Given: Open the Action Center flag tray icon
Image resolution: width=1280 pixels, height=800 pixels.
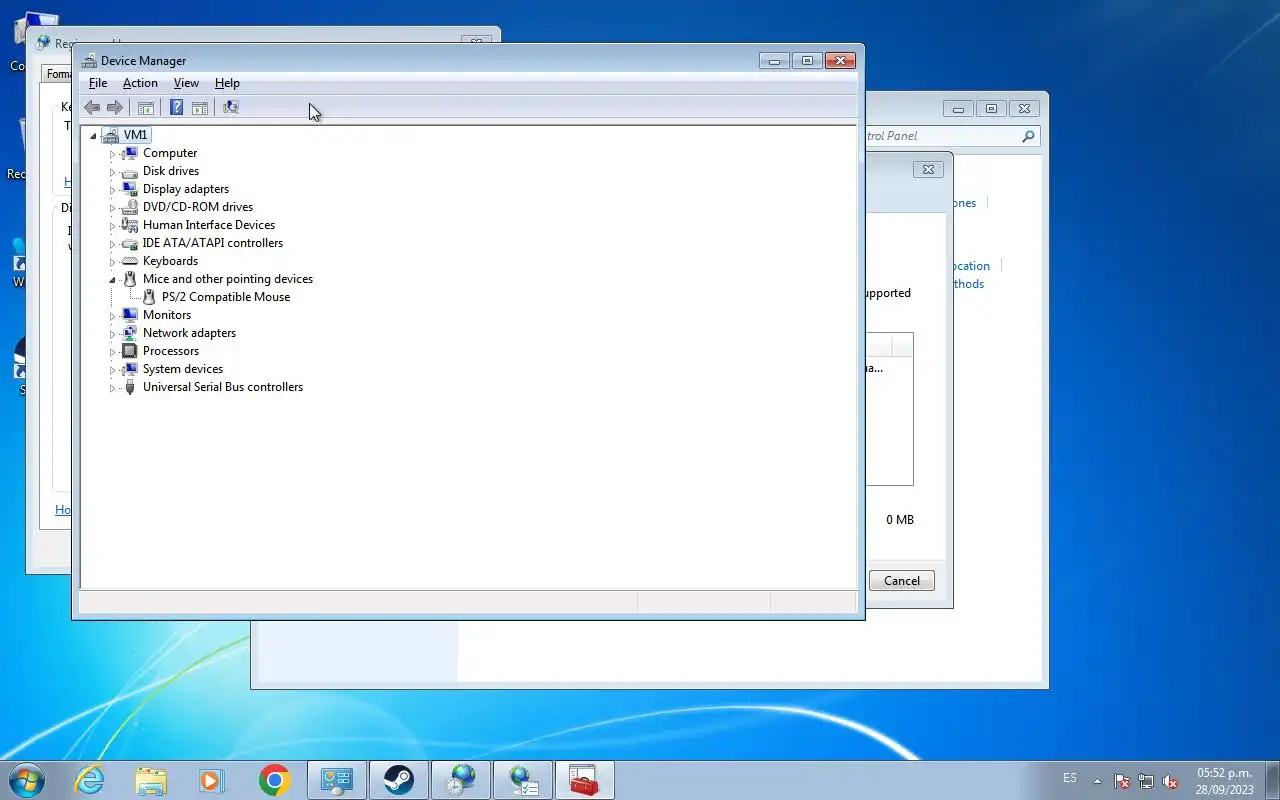Looking at the screenshot, I should (x=1122, y=781).
